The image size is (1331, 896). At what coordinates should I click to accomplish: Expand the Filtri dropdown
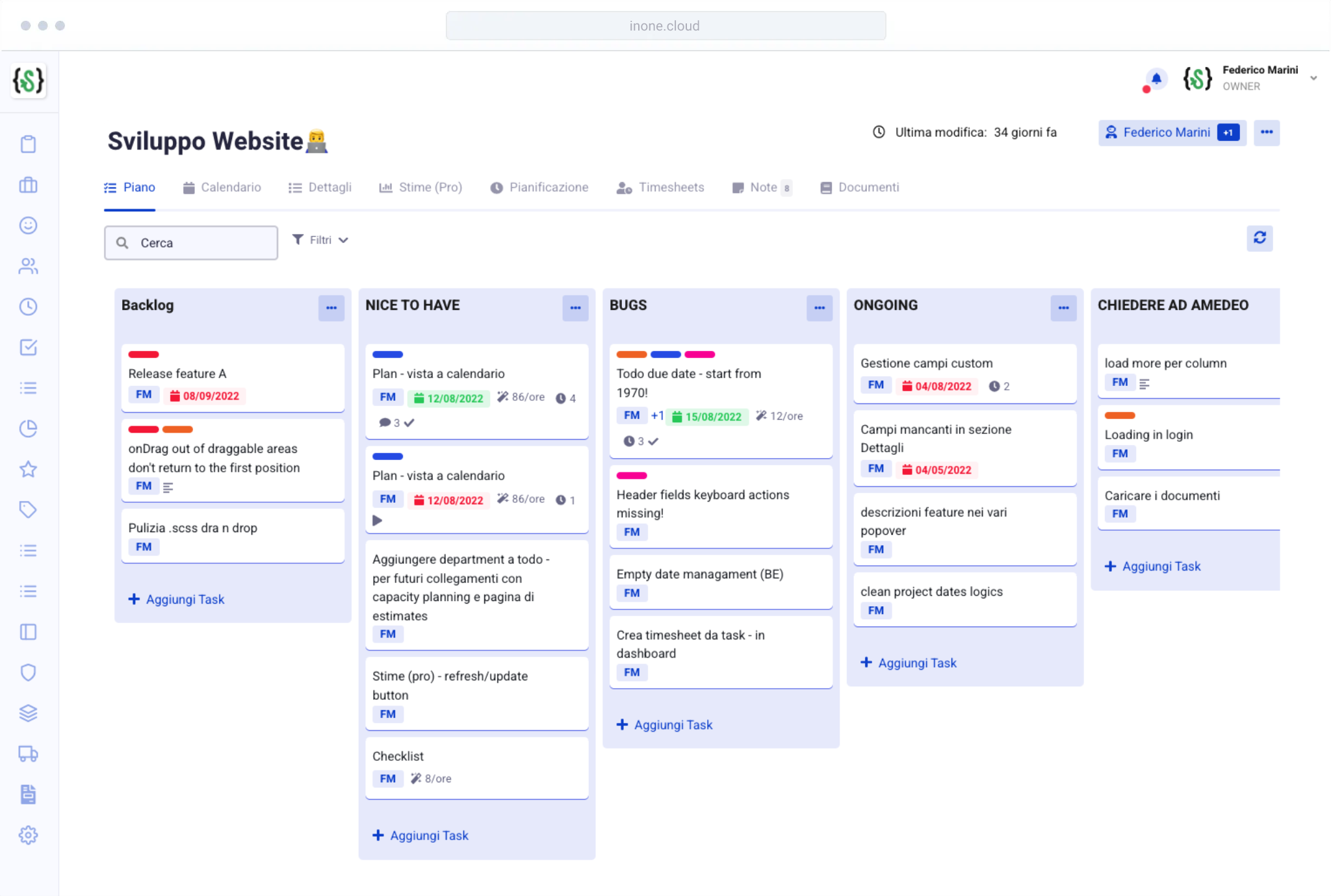click(x=320, y=240)
